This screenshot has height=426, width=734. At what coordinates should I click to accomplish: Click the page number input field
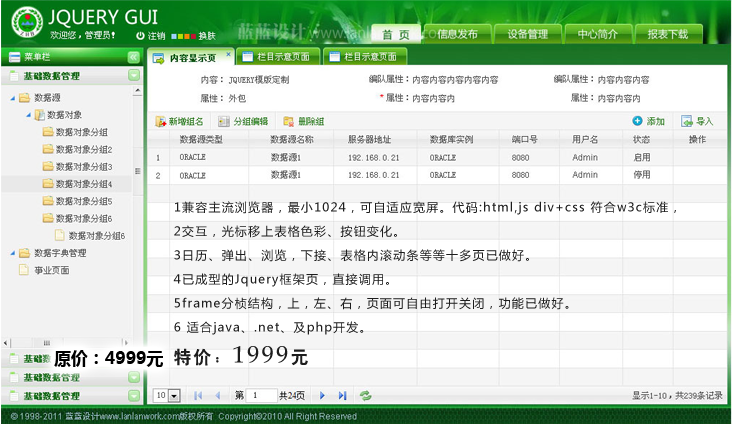[262, 396]
